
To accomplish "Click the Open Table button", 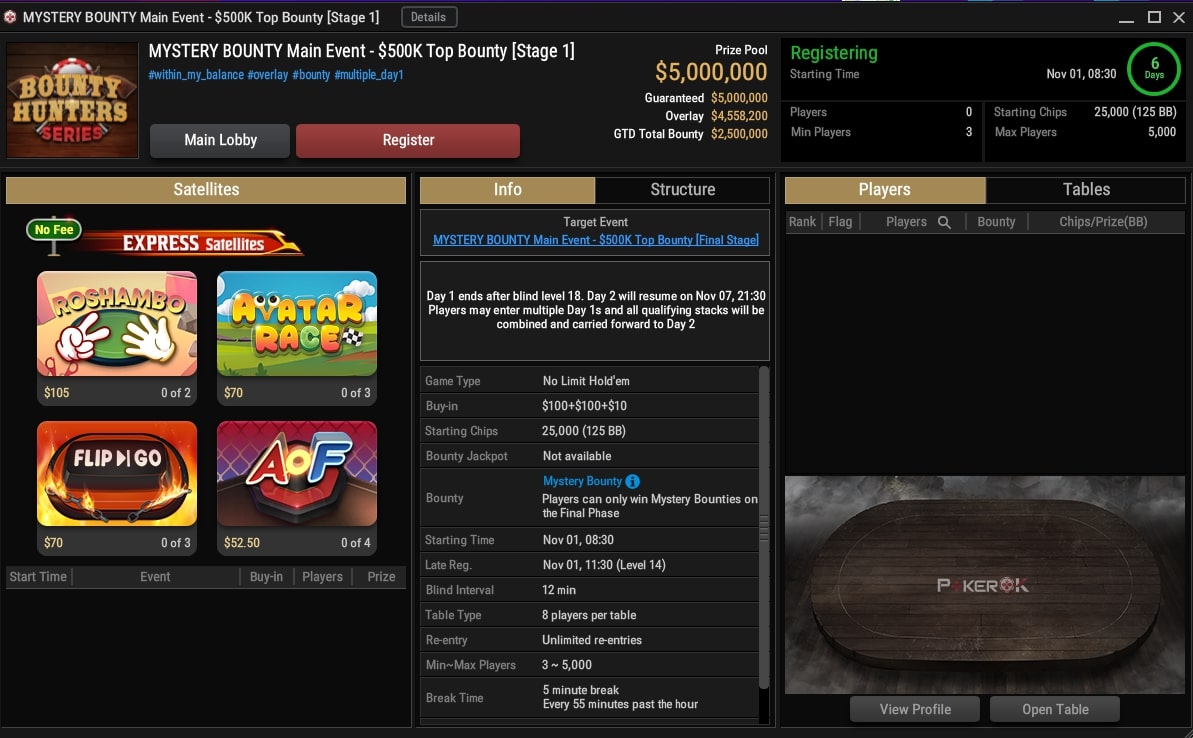I will click(1055, 709).
